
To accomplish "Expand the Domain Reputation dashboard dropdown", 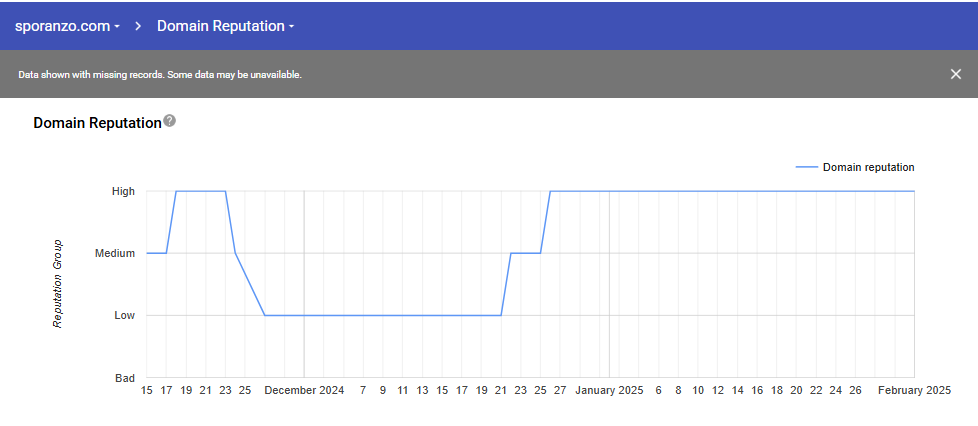I will point(225,26).
